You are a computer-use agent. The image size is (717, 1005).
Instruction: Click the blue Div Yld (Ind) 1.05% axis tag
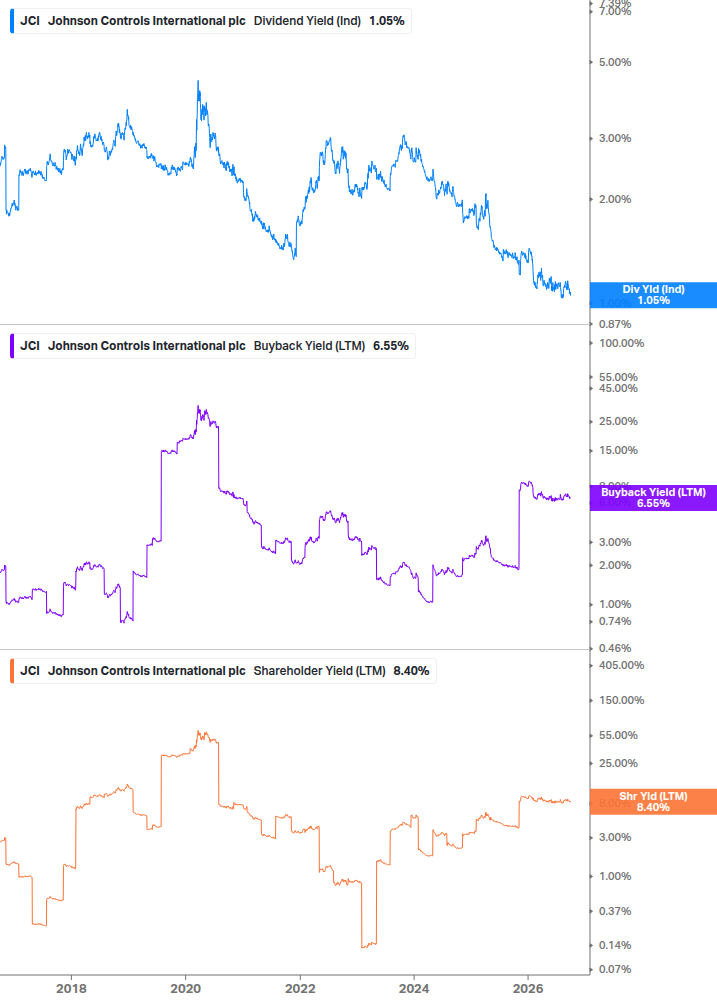tap(653, 295)
